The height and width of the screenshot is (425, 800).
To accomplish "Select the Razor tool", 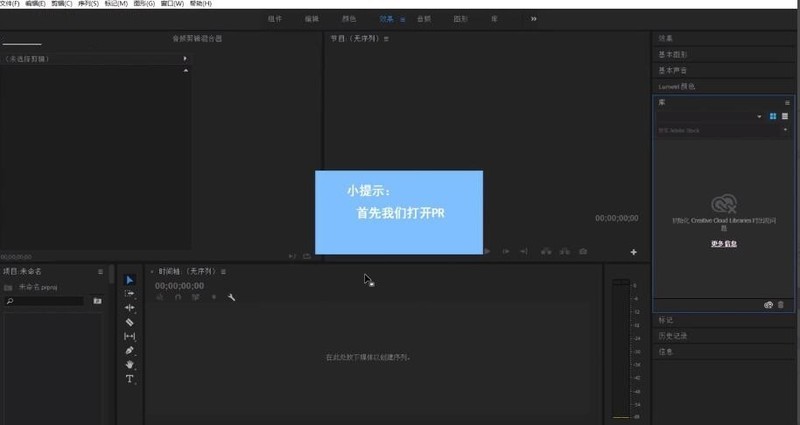I will coord(129,322).
